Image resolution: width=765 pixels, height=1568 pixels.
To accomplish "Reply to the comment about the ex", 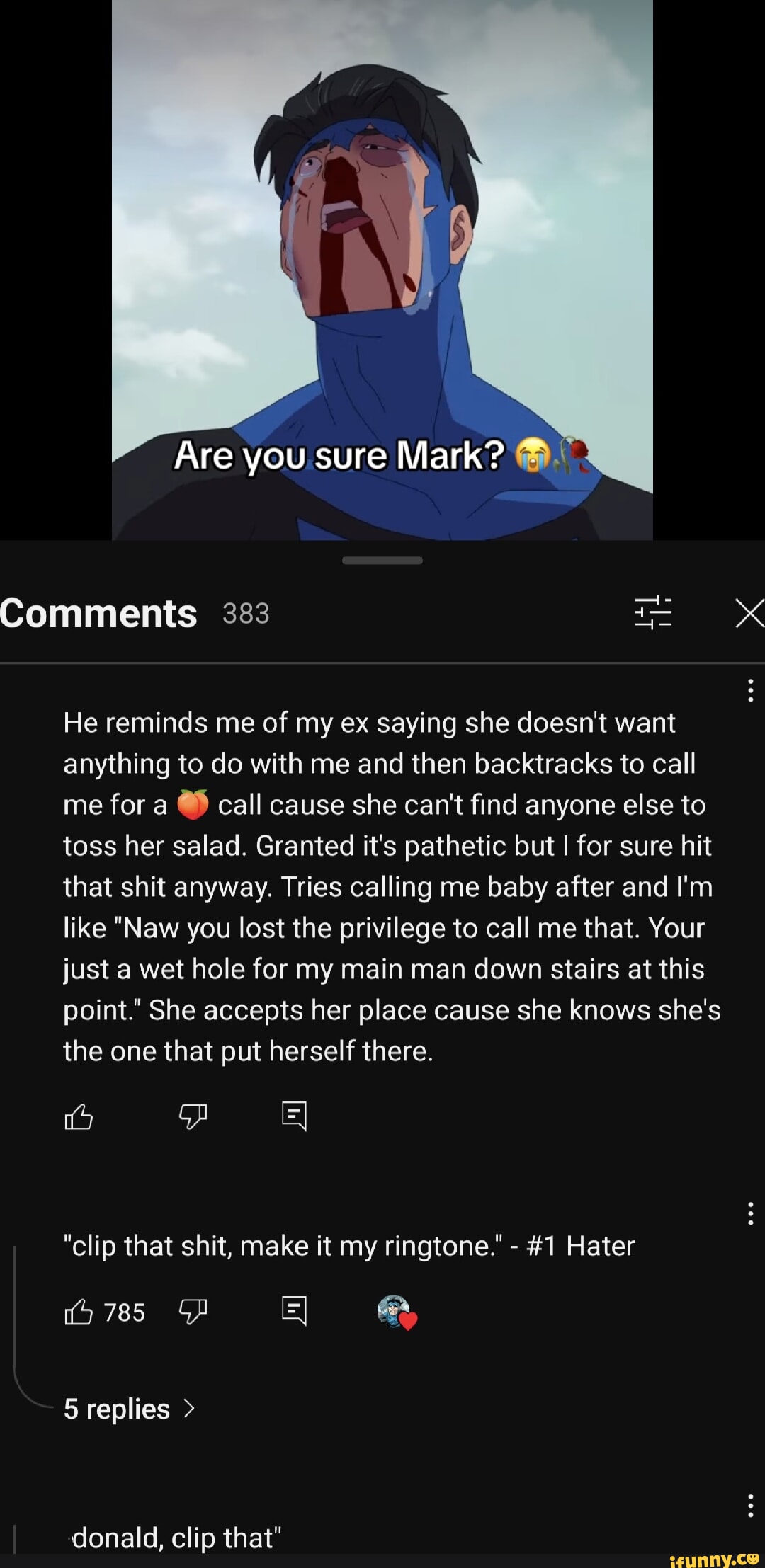I will (x=294, y=1116).
